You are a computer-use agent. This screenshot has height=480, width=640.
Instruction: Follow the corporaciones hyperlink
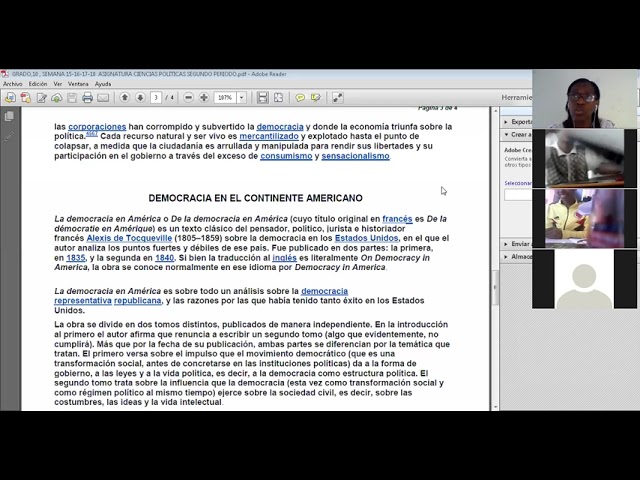point(97,127)
